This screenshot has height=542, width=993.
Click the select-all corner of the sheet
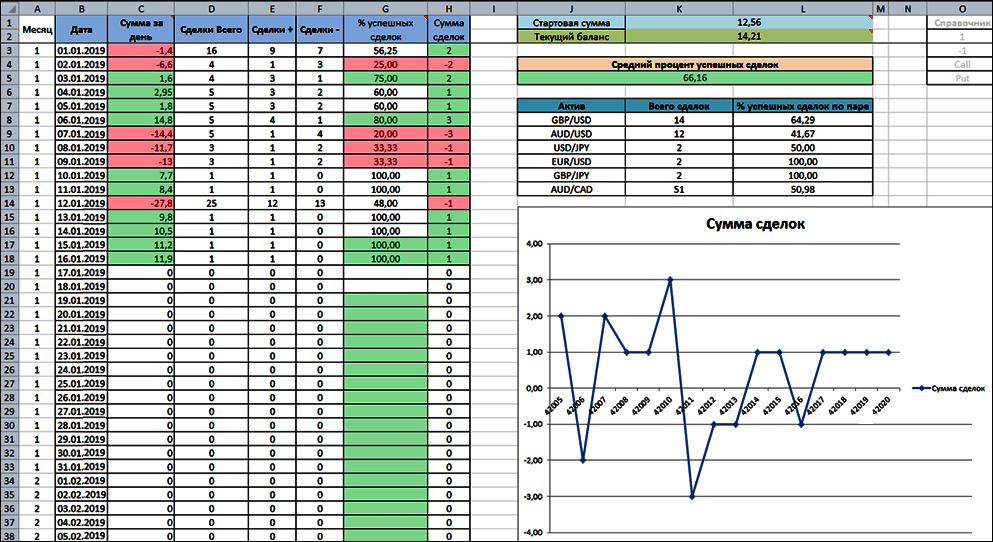coord(9,7)
